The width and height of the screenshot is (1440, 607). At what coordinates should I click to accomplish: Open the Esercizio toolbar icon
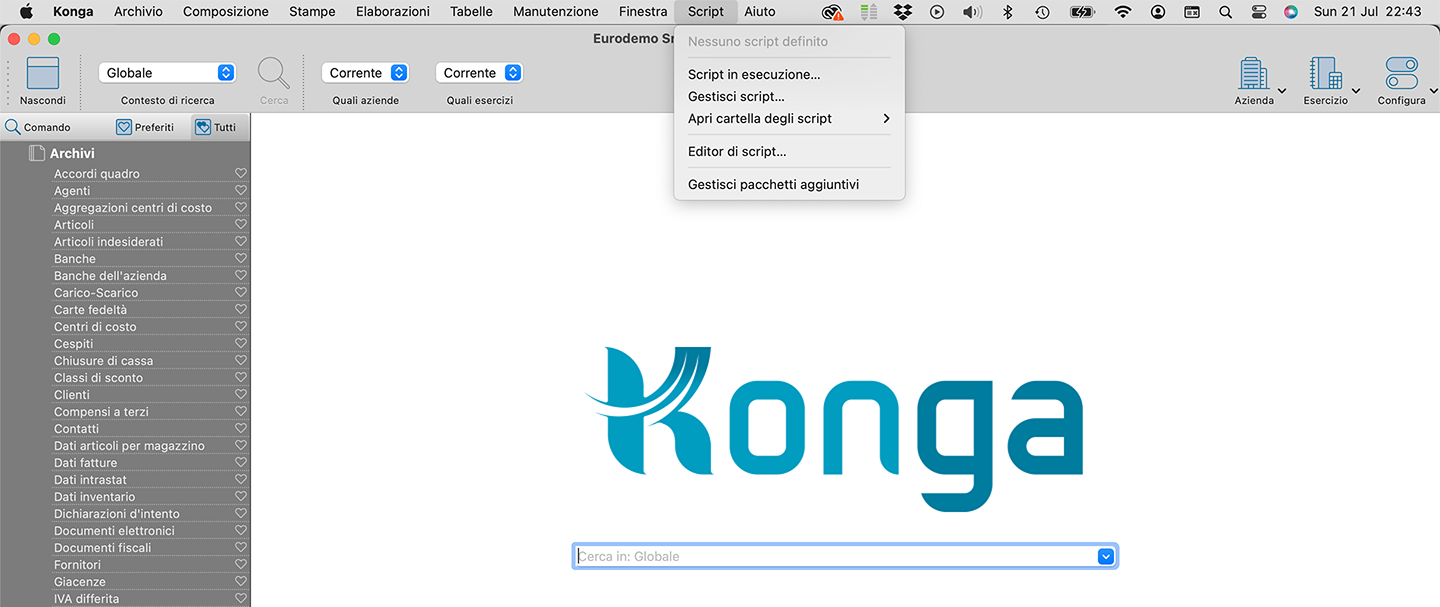(x=1325, y=74)
